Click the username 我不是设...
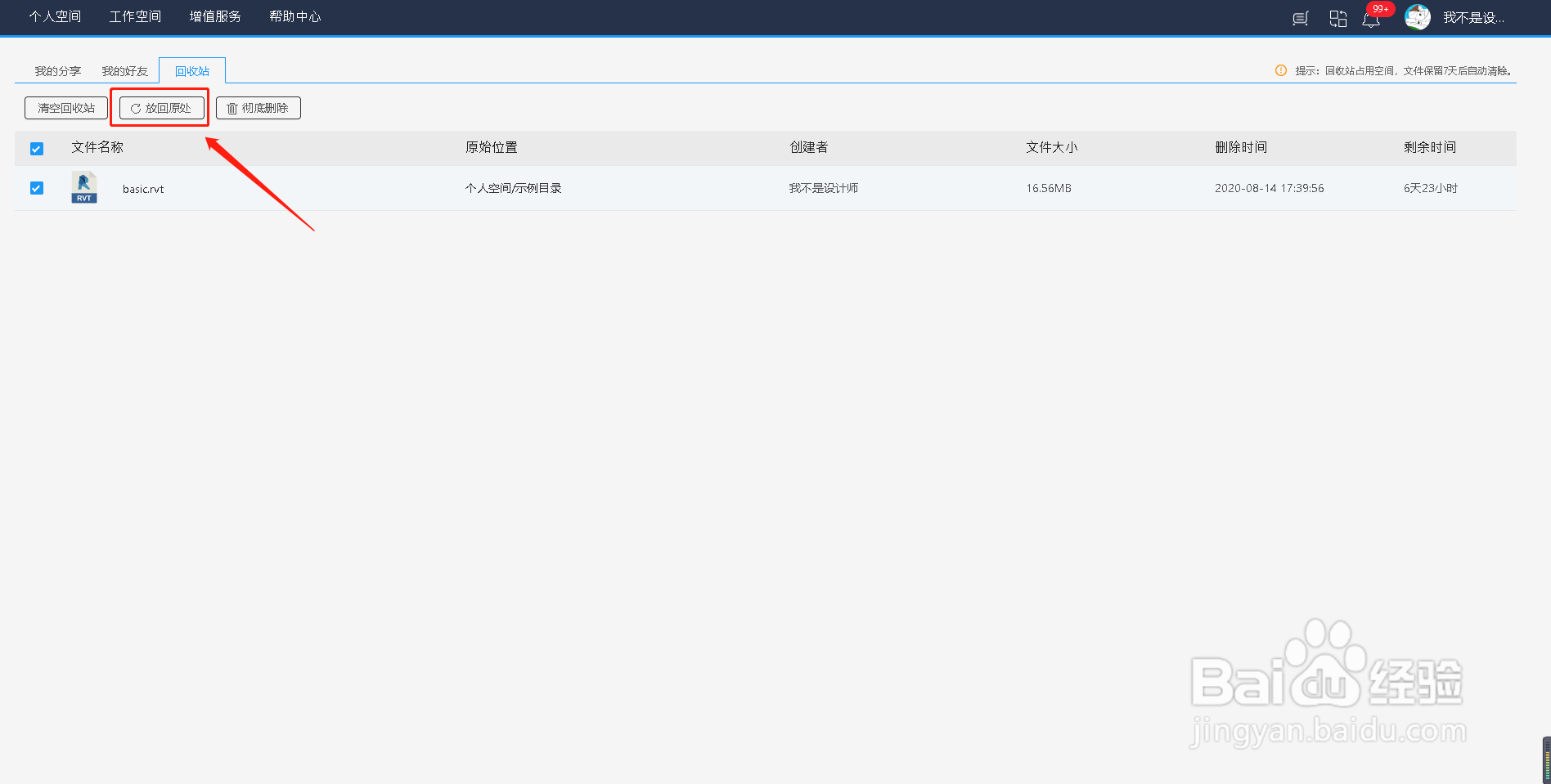 [x=1473, y=17]
